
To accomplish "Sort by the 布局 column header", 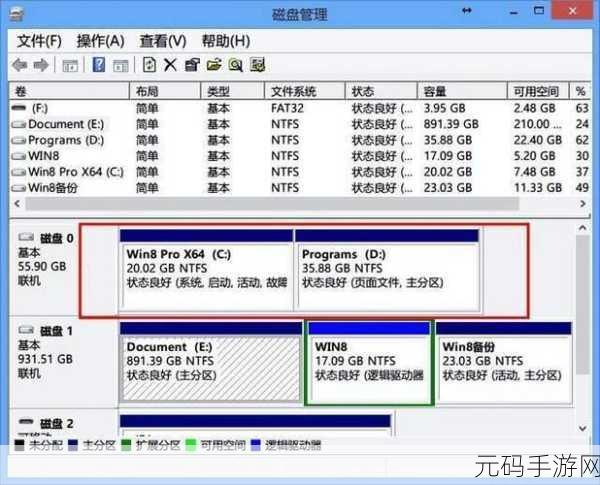I will 165,91.
